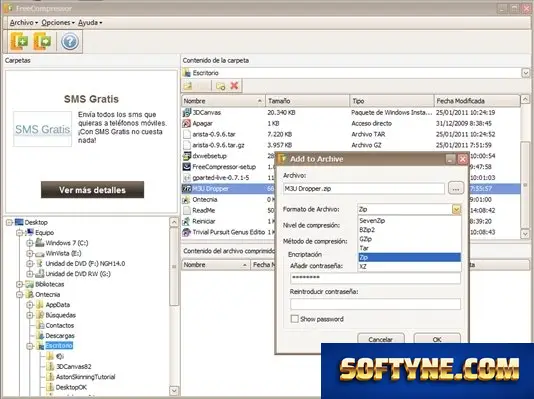Click the extract archive toolbar icon
The image size is (534, 399).
click(43, 42)
